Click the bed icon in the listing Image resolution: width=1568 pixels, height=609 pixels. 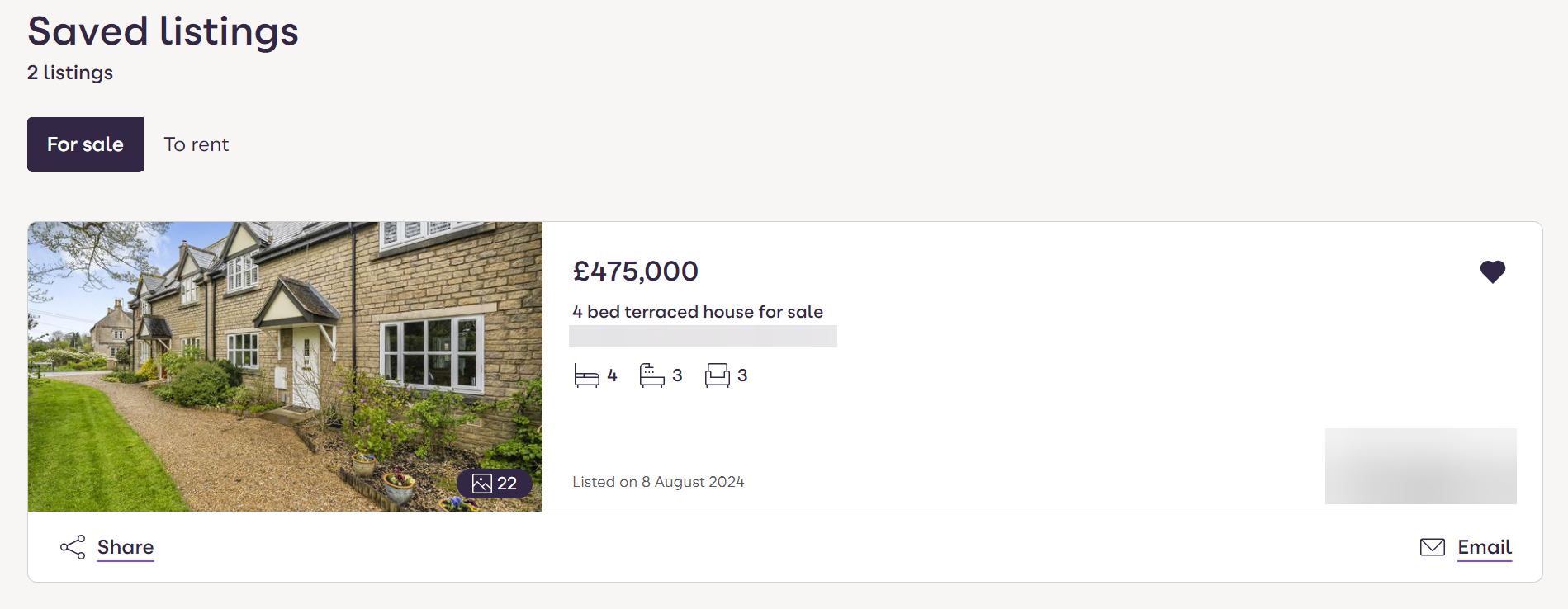[586, 375]
